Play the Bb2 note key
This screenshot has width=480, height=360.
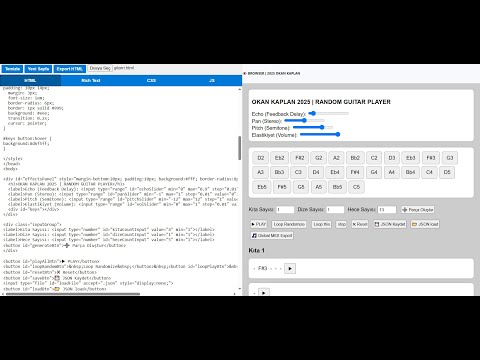click(355, 158)
